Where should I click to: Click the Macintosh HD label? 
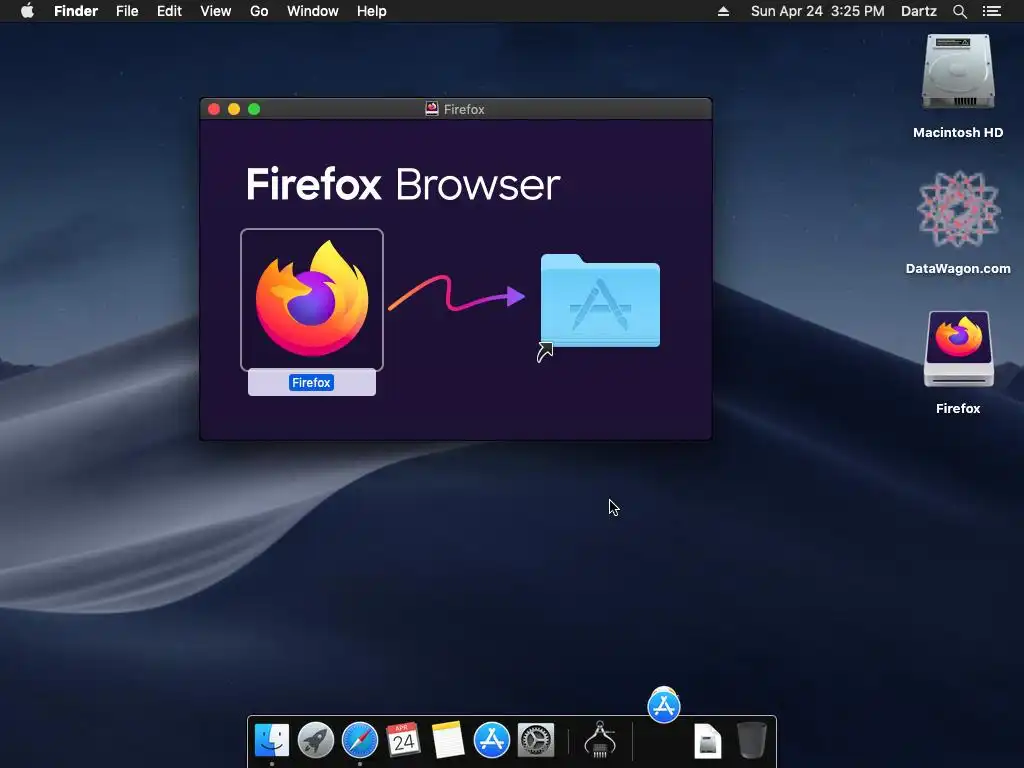(958, 133)
